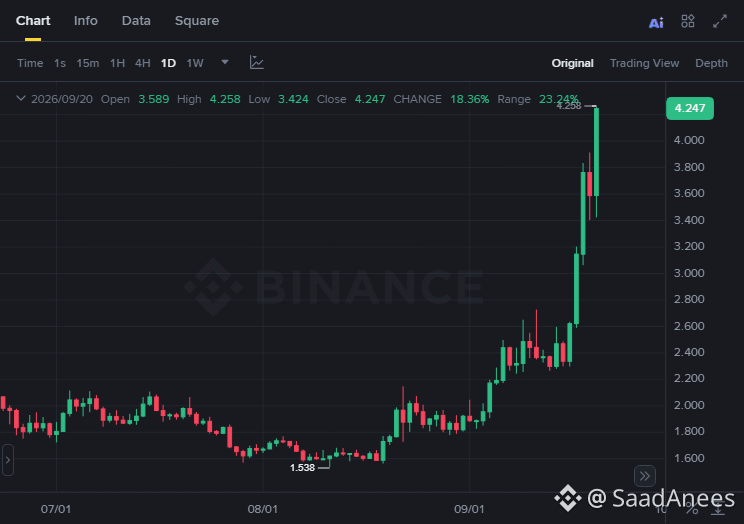Open the technical indicators chart icon
Image resolution: width=744 pixels, height=524 pixels.
[x=257, y=63]
